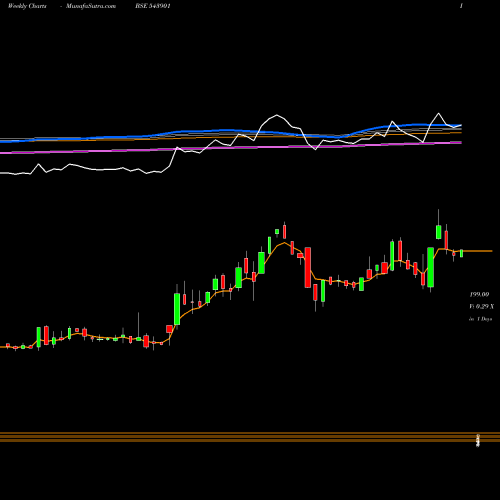
Task: Click the '199.09' price value
Action: pos(479,295)
